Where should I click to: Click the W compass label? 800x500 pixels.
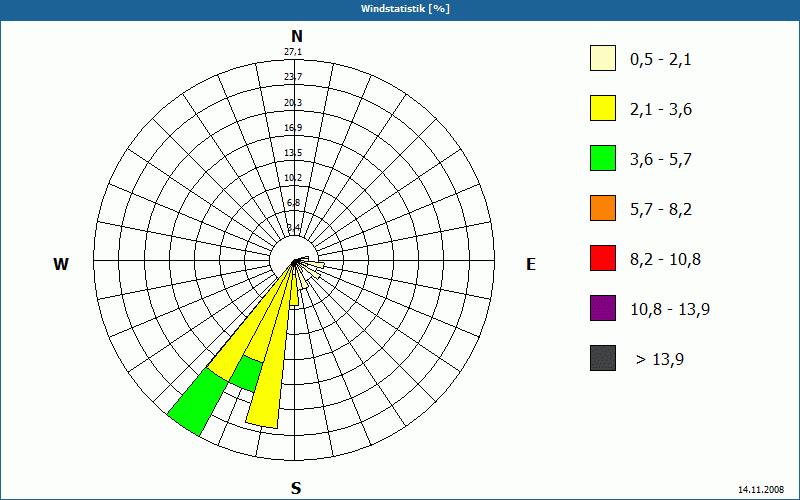click(61, 264)
